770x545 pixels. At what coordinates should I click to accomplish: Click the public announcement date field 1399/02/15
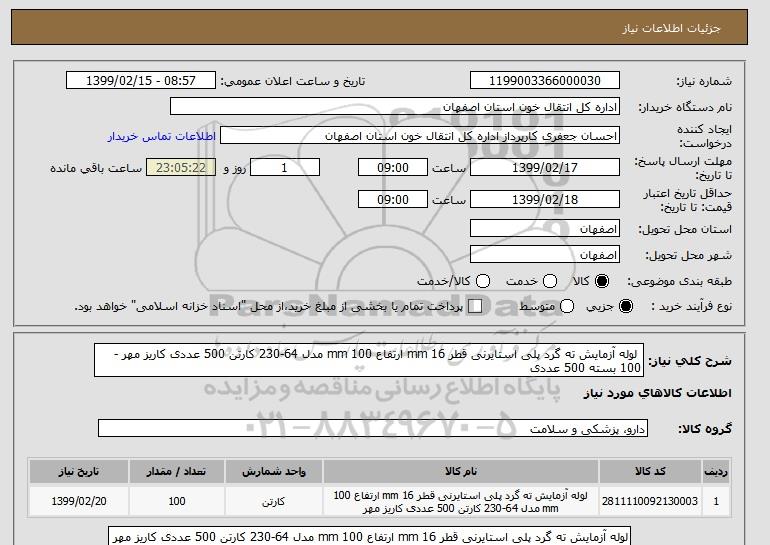point(141,81)
